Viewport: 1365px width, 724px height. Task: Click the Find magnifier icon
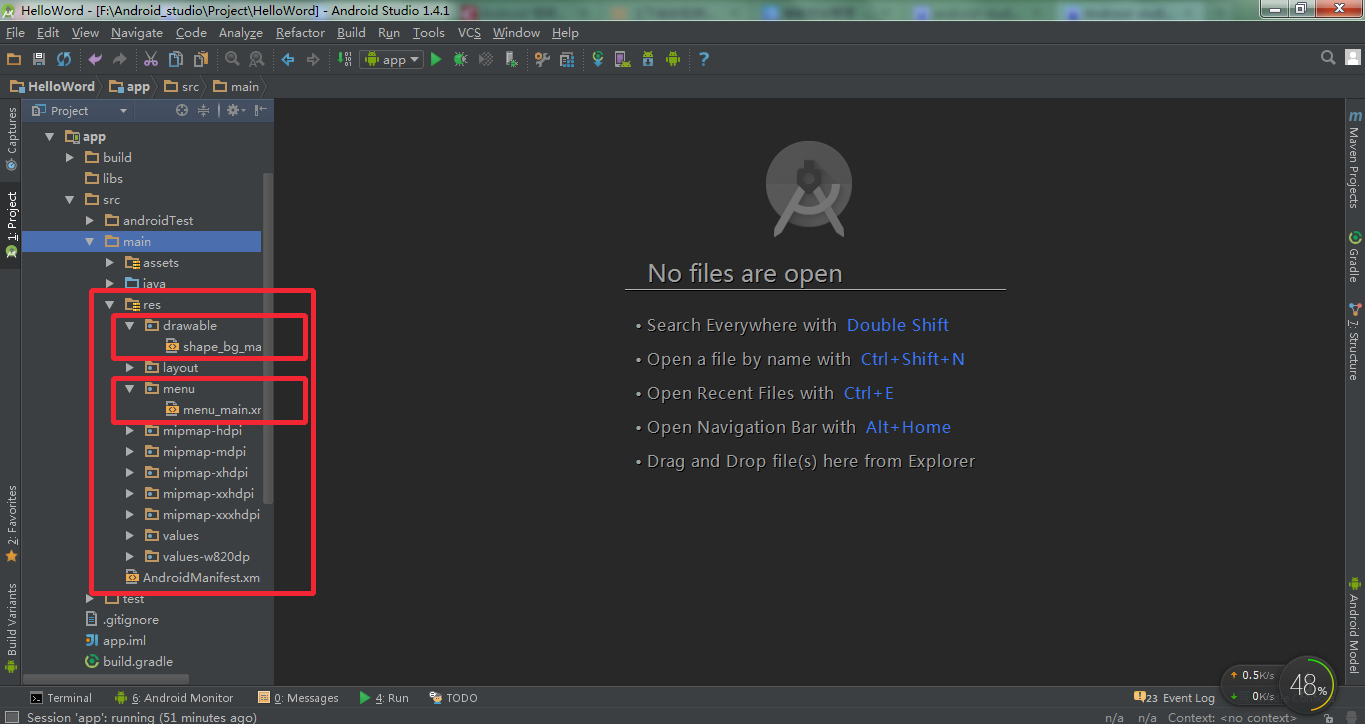232,59
